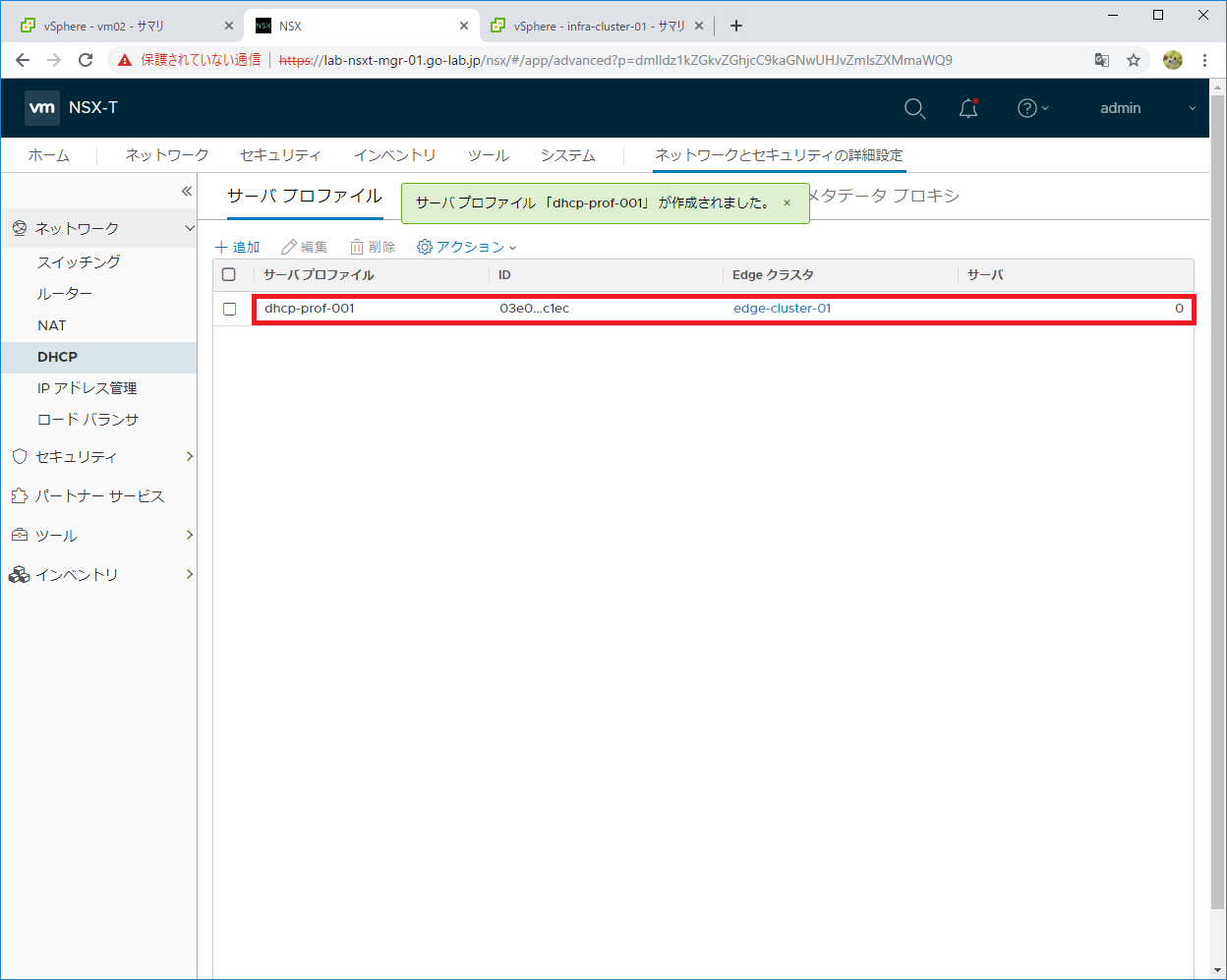Click the browser forward arrow

coord(54,60)
